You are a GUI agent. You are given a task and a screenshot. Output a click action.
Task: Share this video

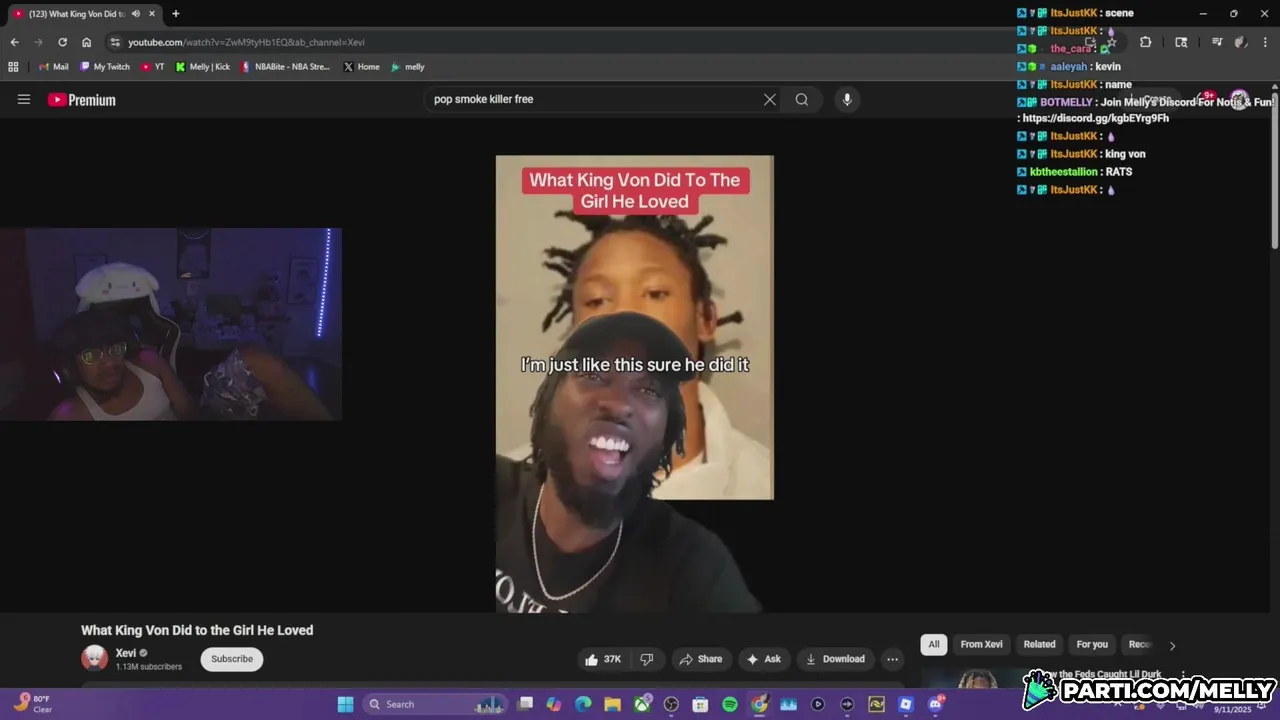[x=701, y=659]
